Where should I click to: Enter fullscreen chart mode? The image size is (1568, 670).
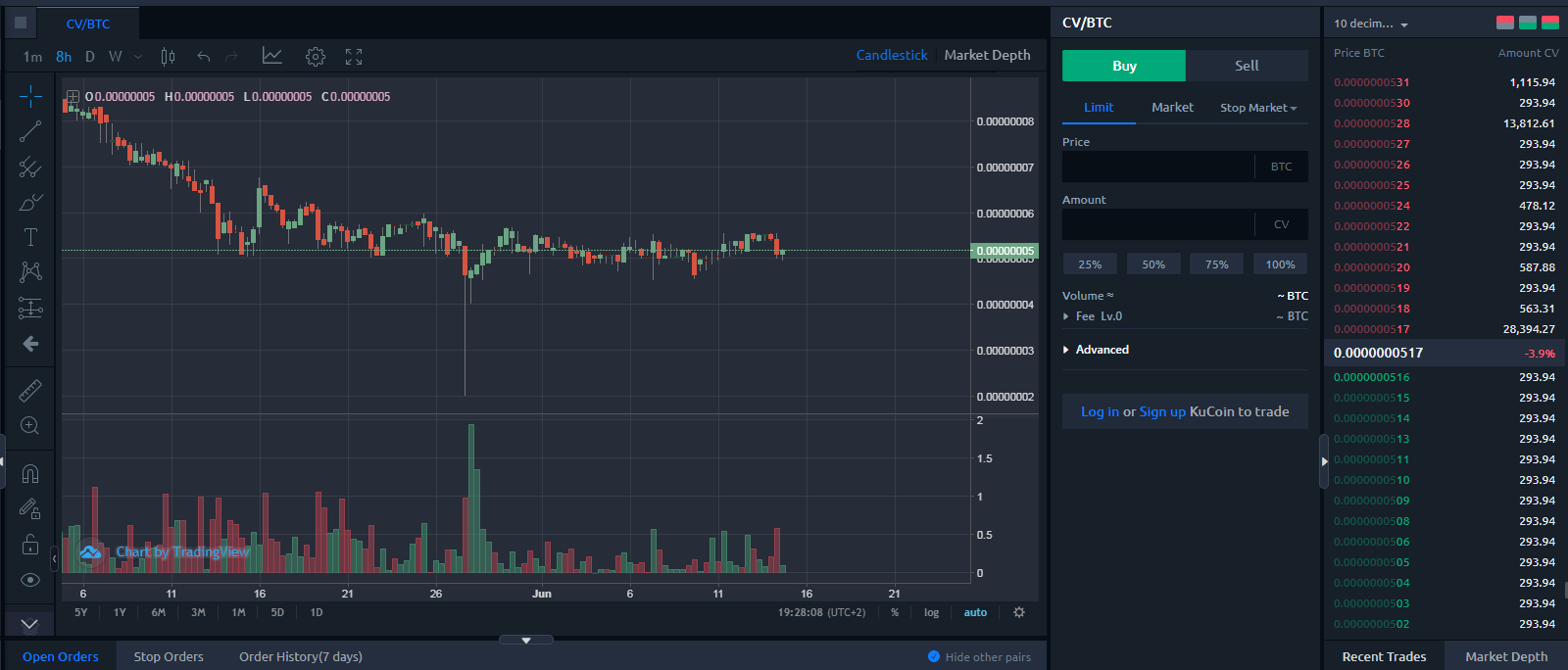click(354, 57)
